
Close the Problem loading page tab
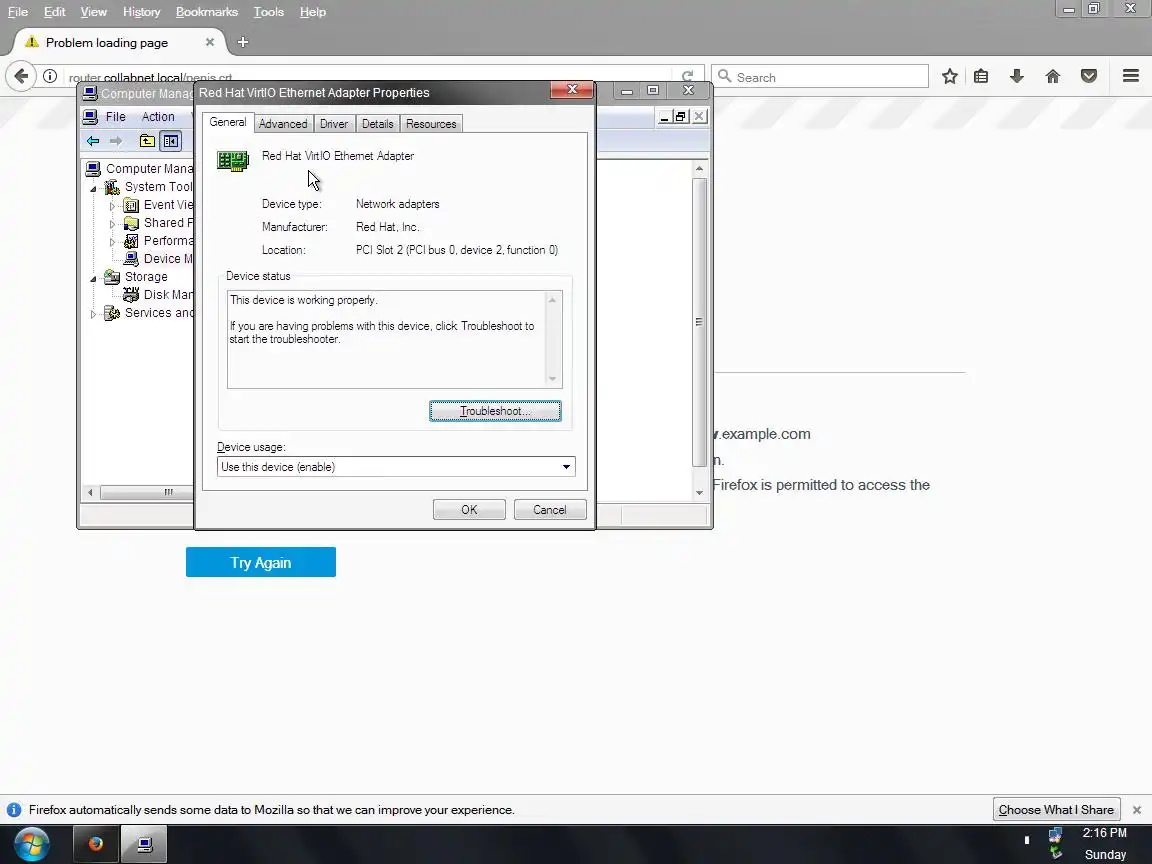tap(210, 43)
